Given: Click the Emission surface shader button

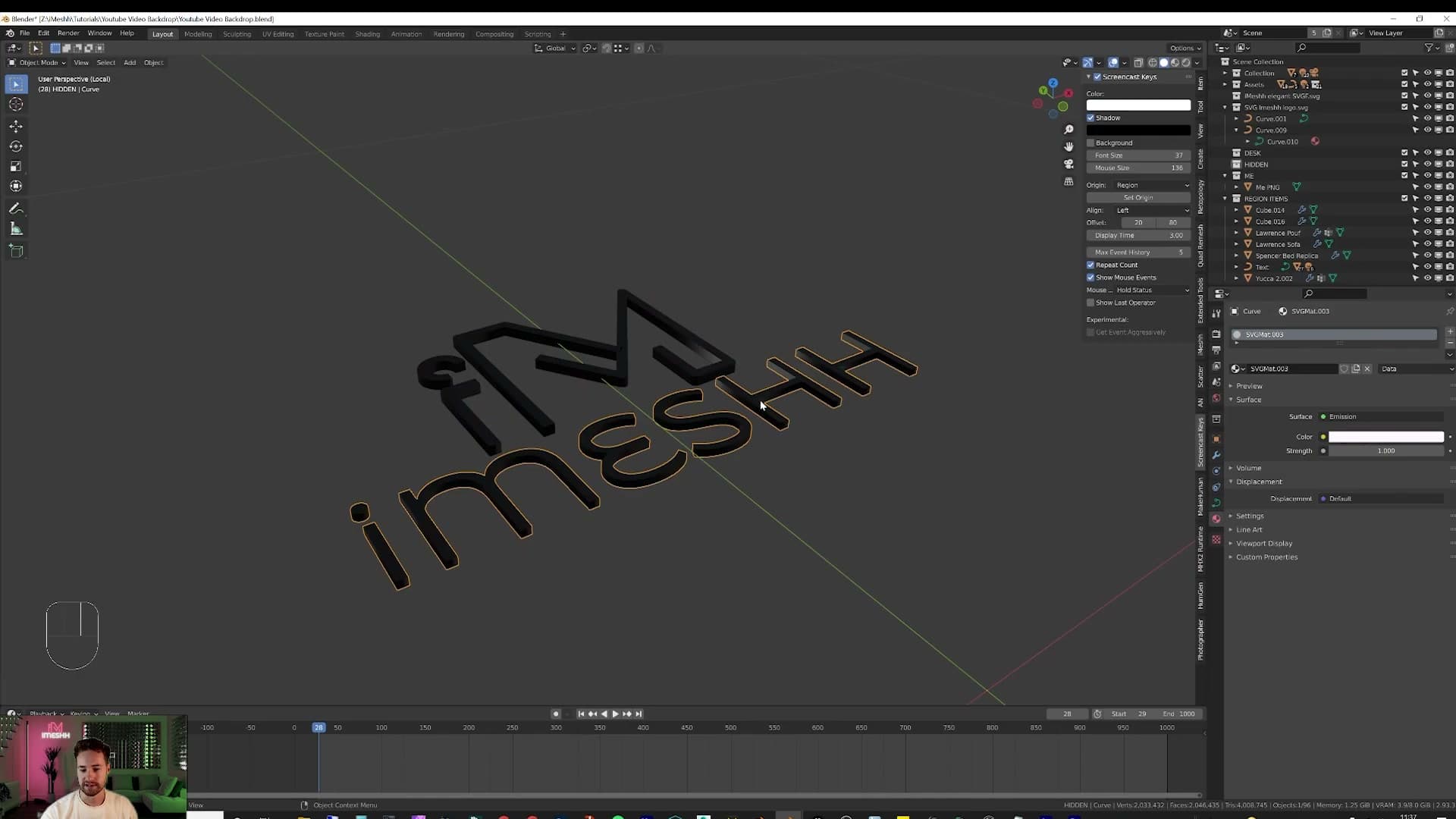Looking at the screenshot, I should tap(1381, 416).
